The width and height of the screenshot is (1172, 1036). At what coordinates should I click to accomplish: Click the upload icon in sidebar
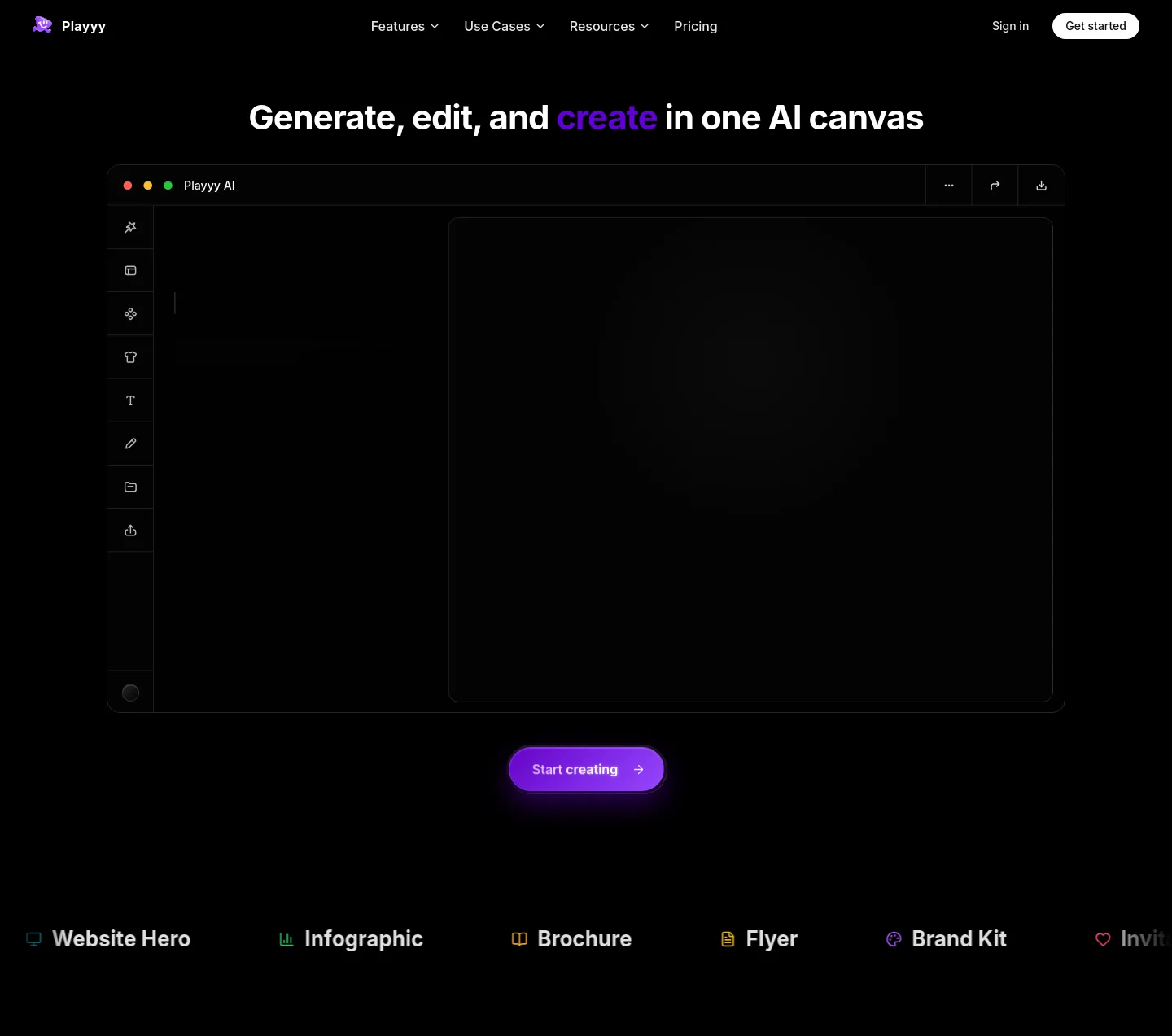coord(130,531)
